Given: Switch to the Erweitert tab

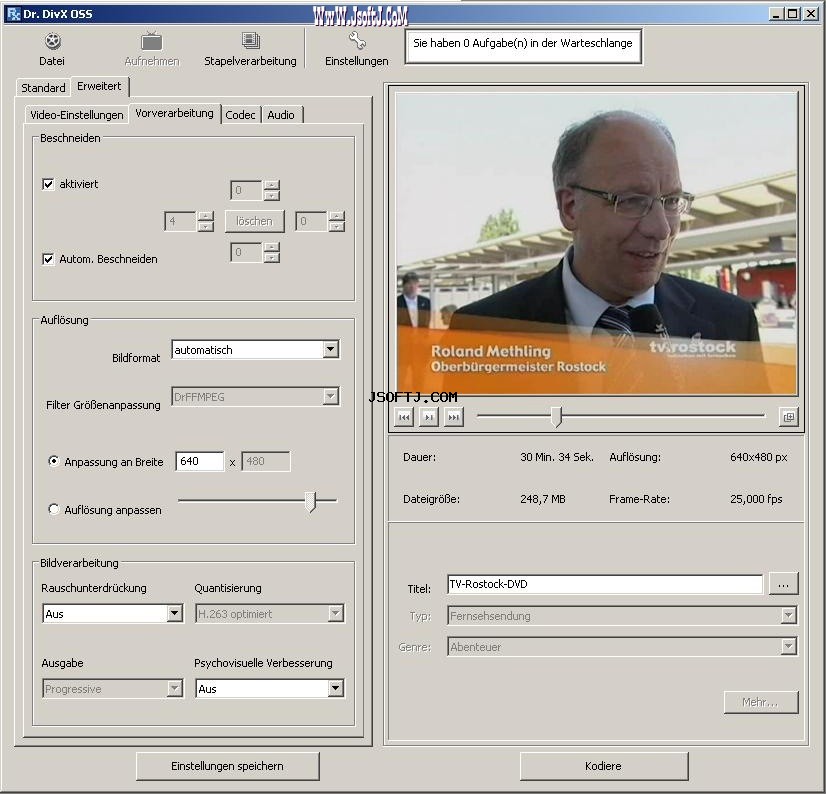Looking at the screenshot, I should (99, 86).
